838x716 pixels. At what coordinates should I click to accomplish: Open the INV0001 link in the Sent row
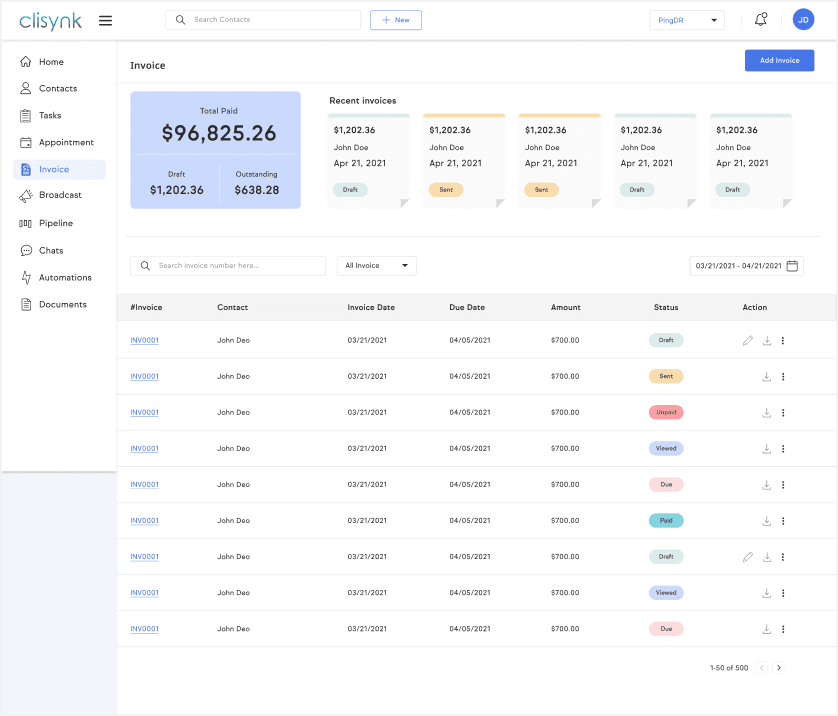coord(144,377)
